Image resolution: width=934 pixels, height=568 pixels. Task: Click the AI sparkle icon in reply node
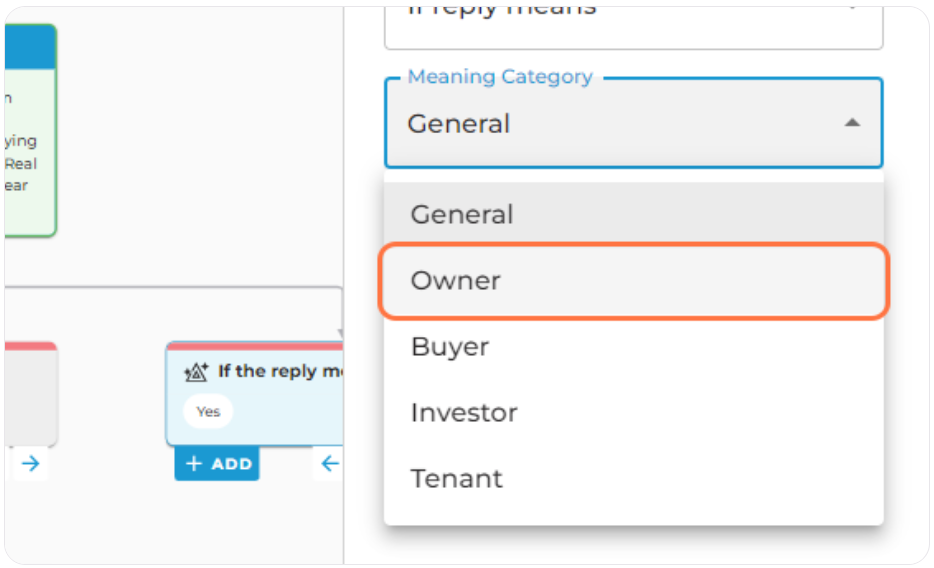coord(196,372)
